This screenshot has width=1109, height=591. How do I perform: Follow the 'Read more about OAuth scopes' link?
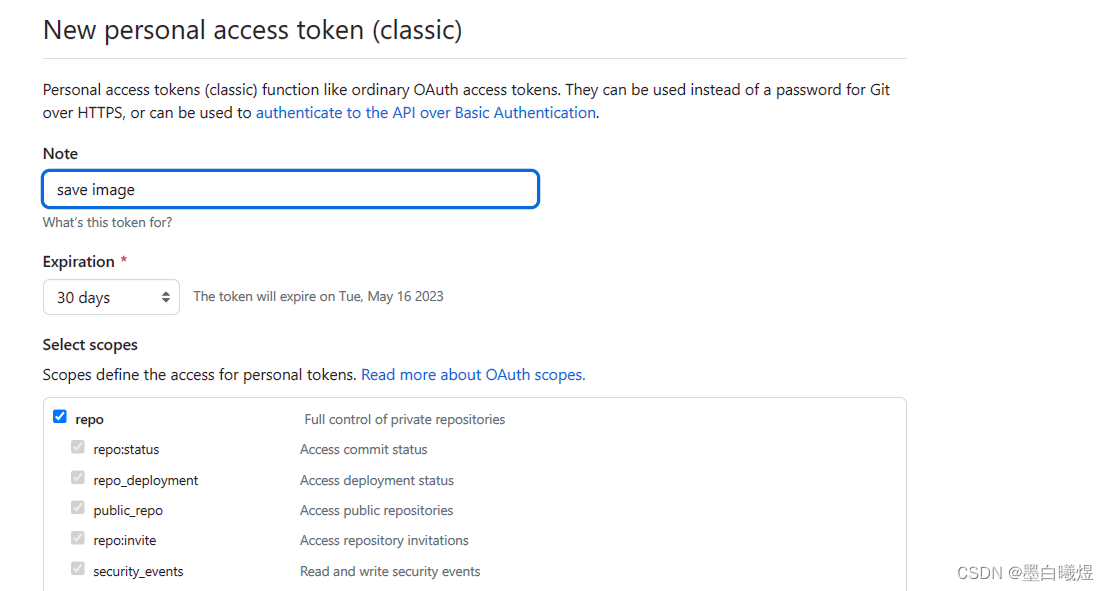point(473,375)
